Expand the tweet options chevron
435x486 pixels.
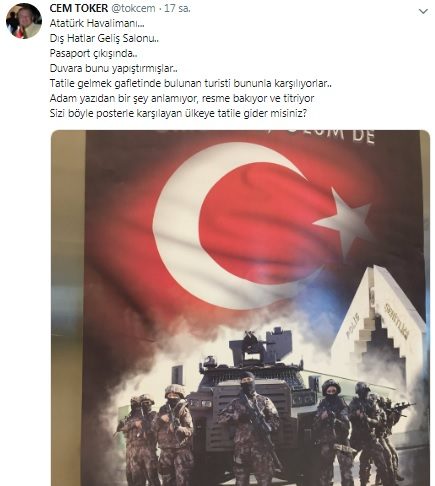point(423,12)
